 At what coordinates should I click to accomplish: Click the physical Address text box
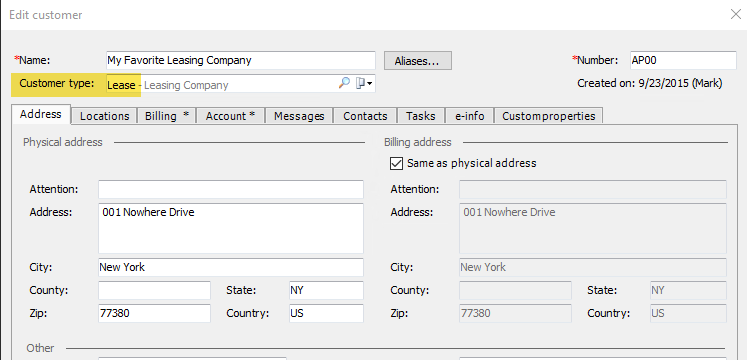[231, 229]
